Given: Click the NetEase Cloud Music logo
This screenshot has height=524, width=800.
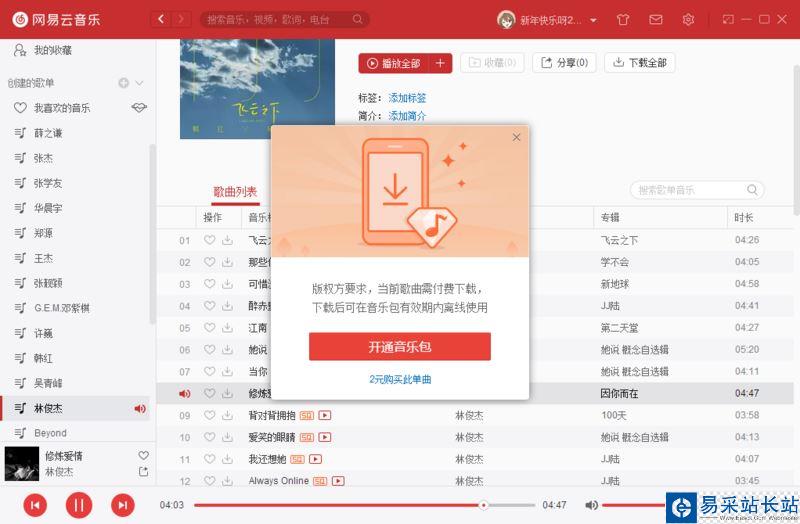Looking at the screenshot, I should click(56, 19).
